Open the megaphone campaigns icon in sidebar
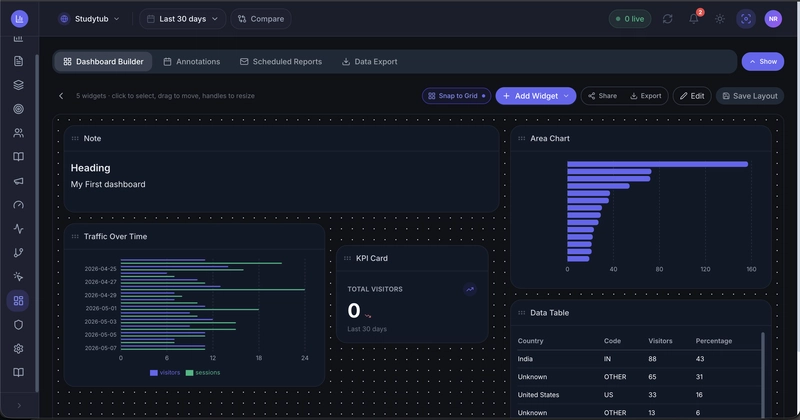The width and height of the screenshot is (800, 420). [18, 181]
